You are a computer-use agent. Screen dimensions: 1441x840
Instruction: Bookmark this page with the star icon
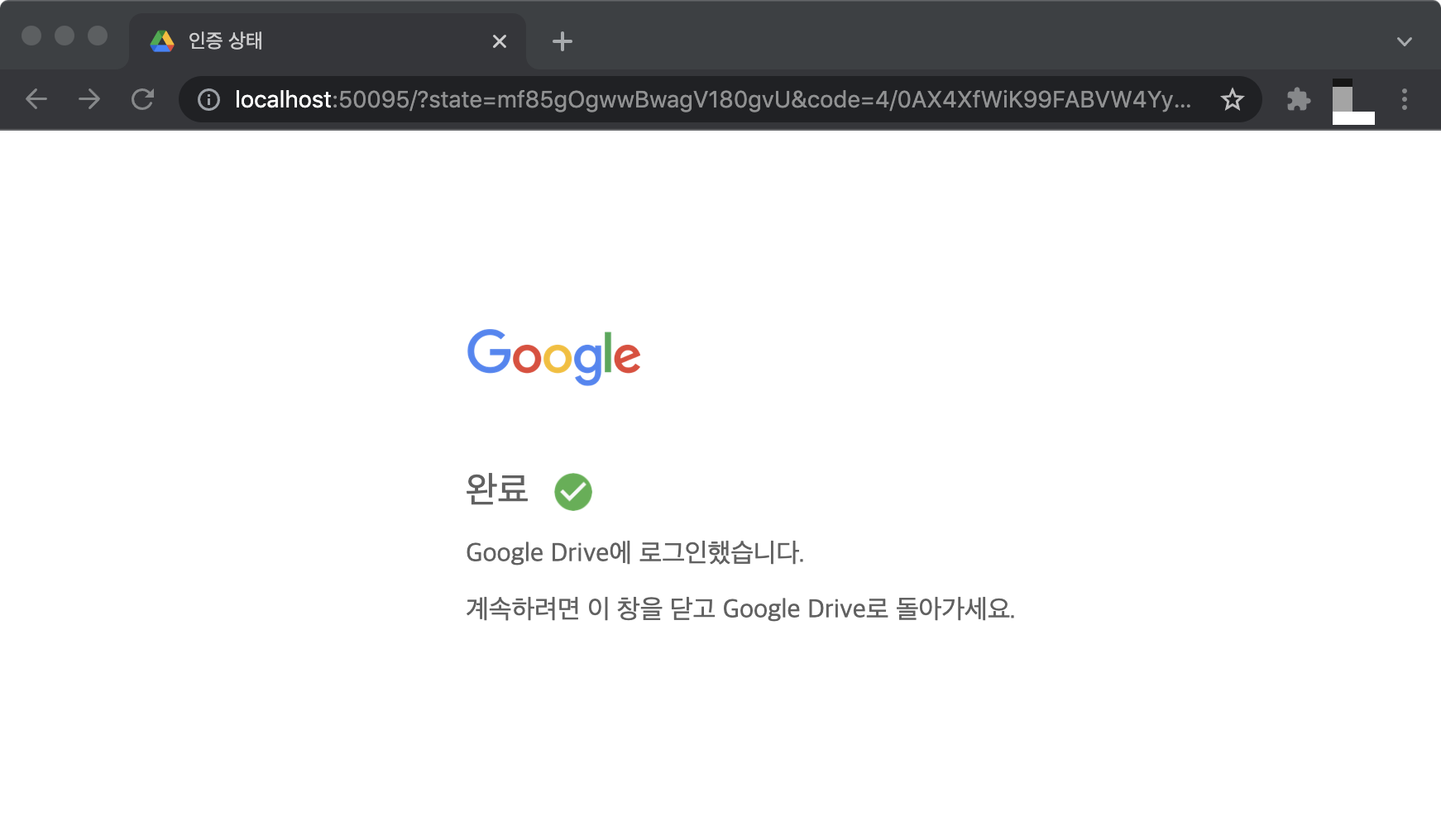click(1233, 99)
